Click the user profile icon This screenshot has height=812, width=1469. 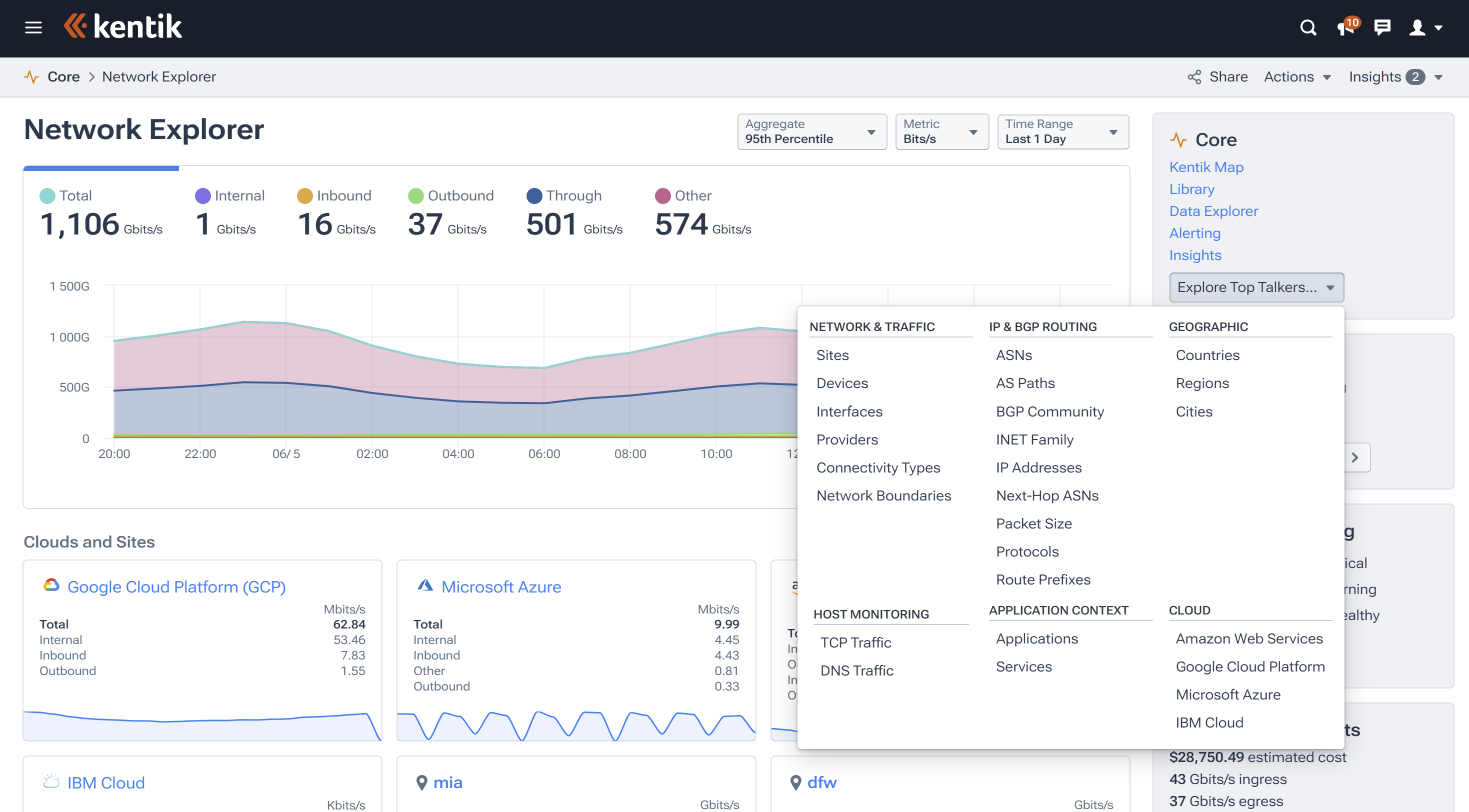coord(1418,28)
